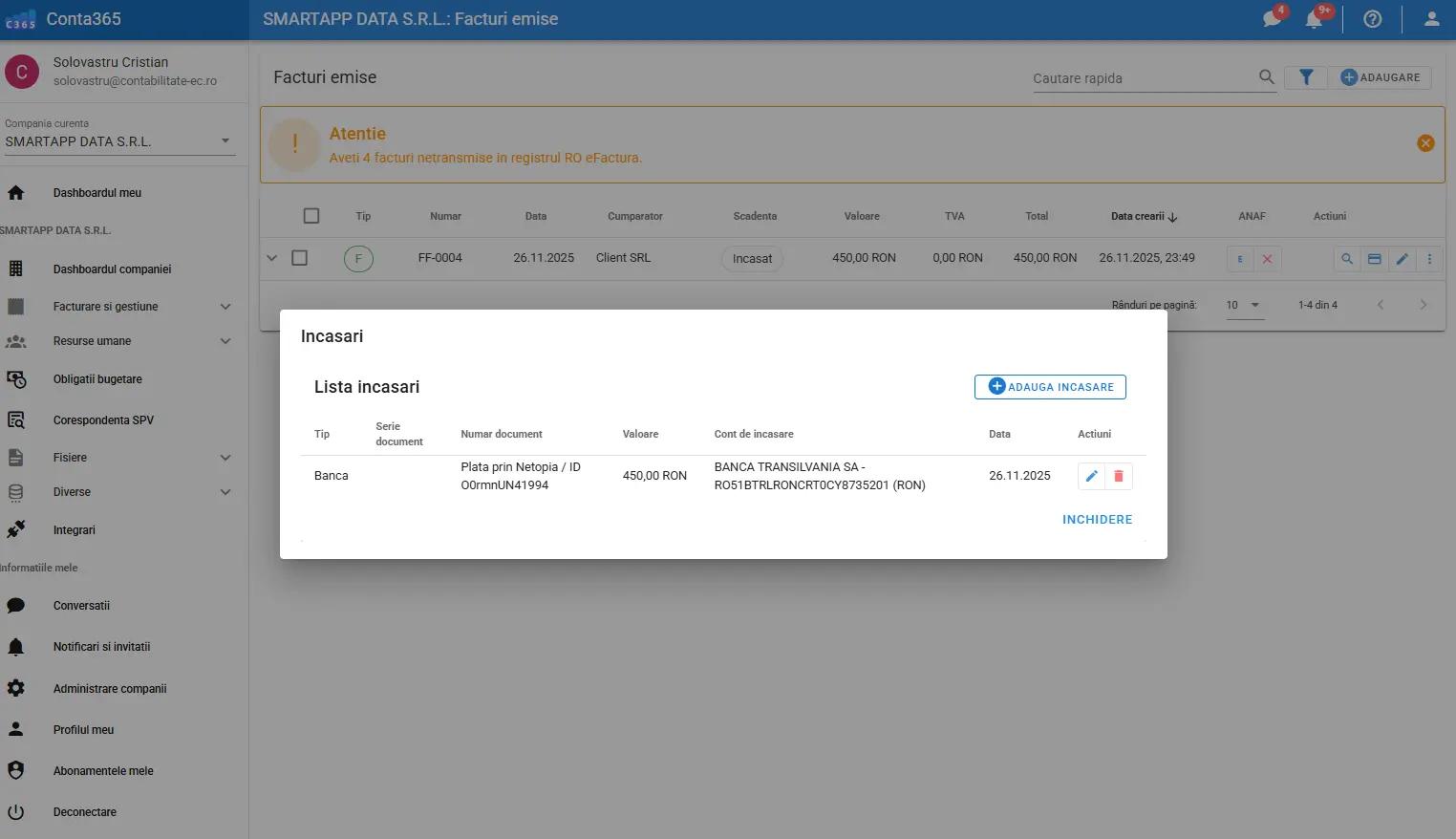The width and height of the screenshot is (1456, 839).
Task: Delete the Netopia payment using trash icon
Action: [1119, 476]
